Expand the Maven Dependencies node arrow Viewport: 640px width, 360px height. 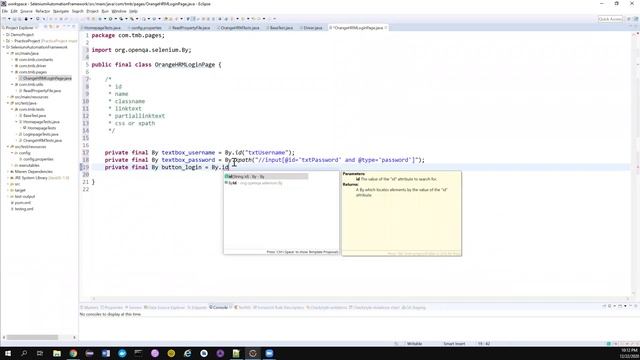coord(8,171)
